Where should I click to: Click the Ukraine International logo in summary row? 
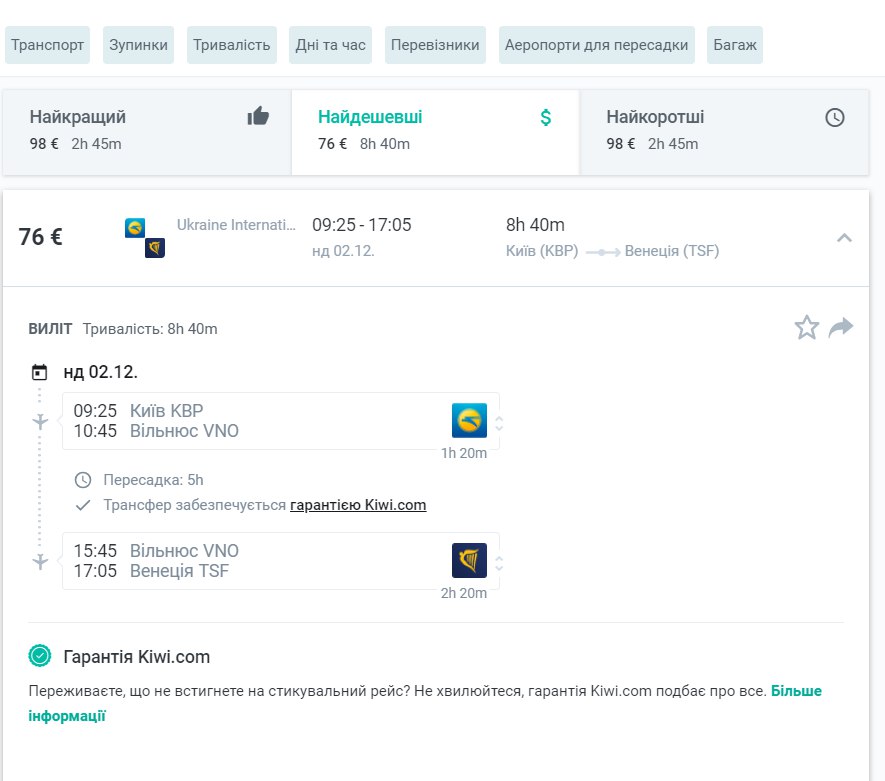point(135,228)
